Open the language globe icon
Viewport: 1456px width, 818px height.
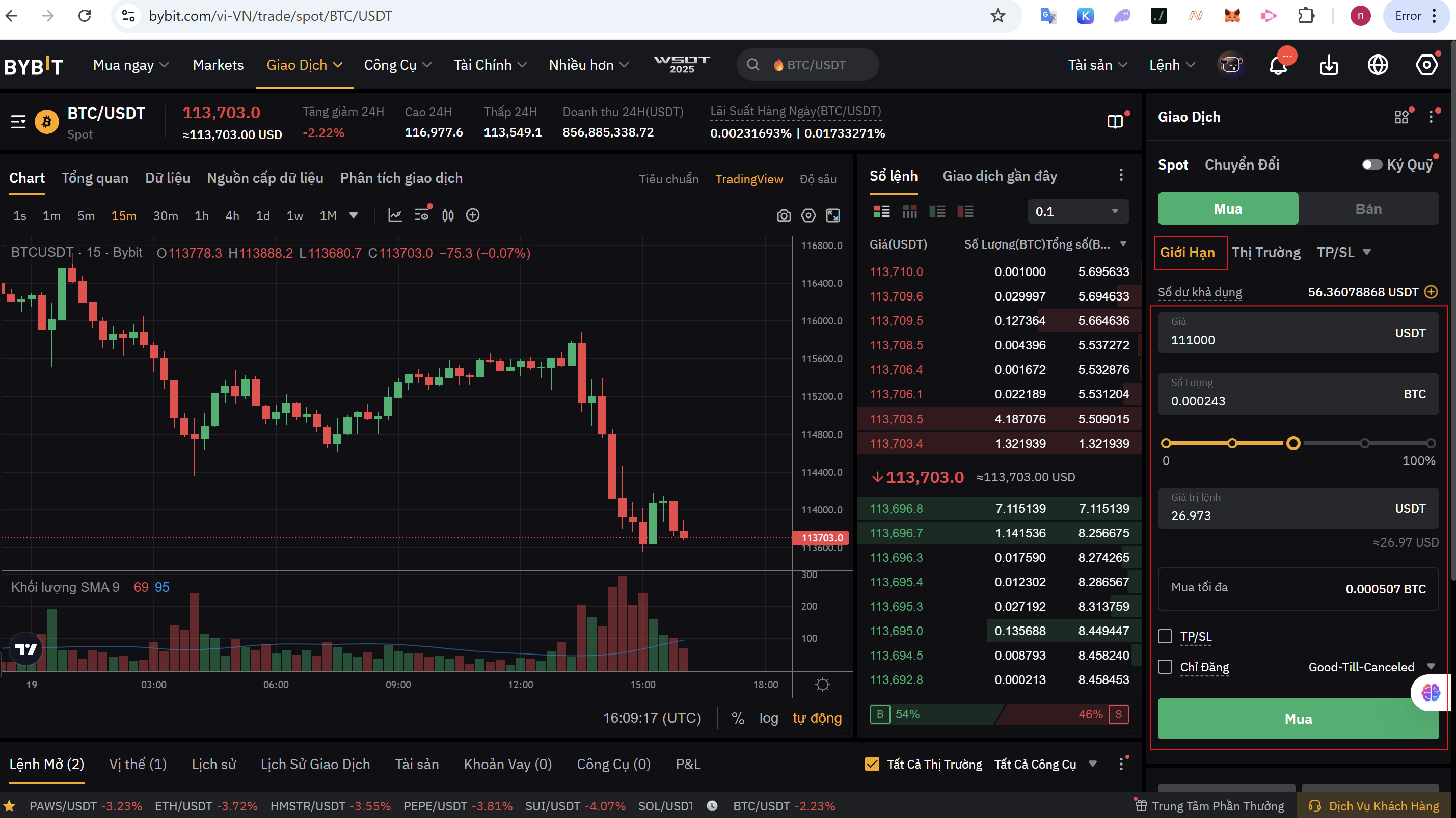pyautogui.click(x=1378, y=65)
